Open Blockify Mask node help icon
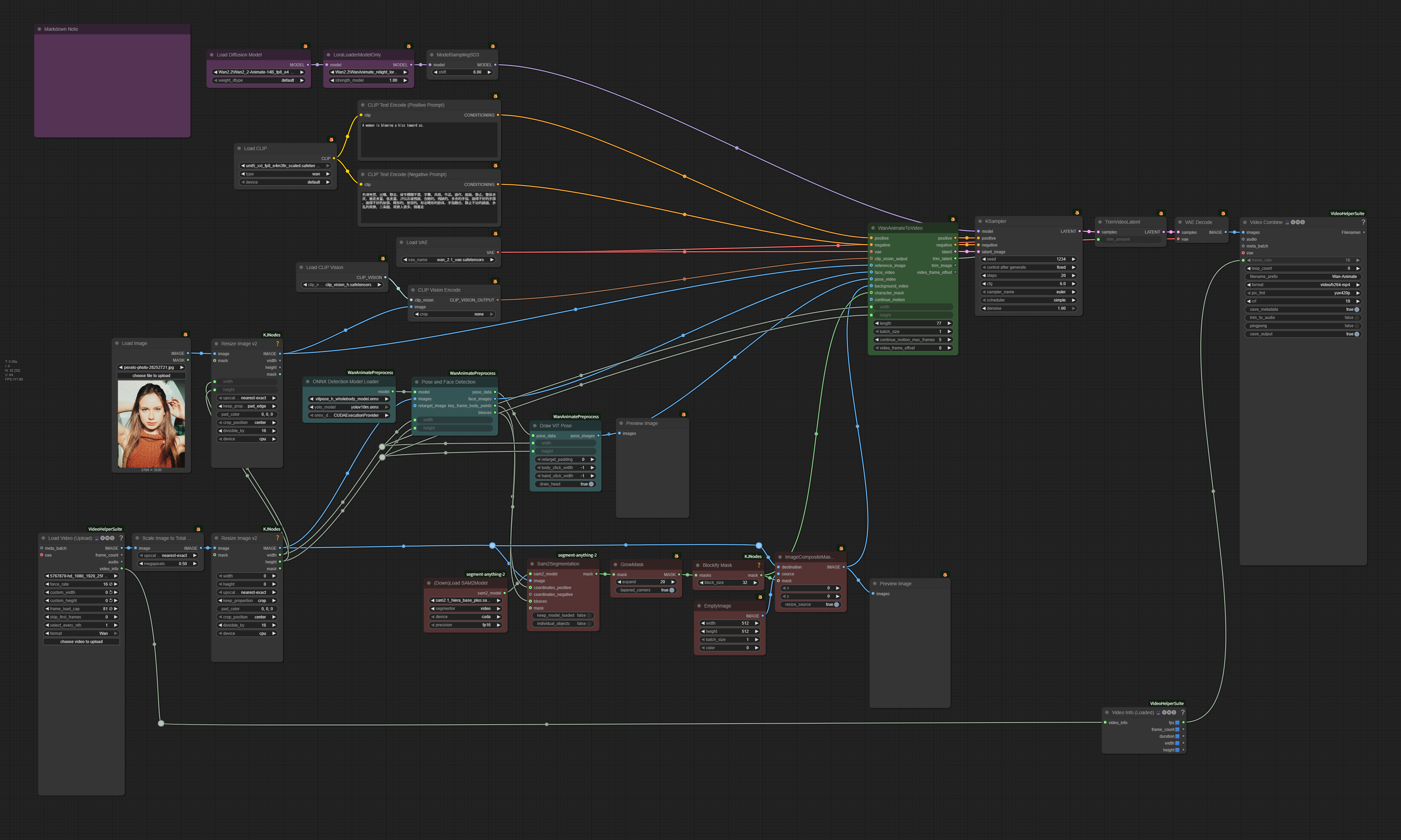Image resolution: width=1401 pixels, height=840 pixels. [759, 565]
